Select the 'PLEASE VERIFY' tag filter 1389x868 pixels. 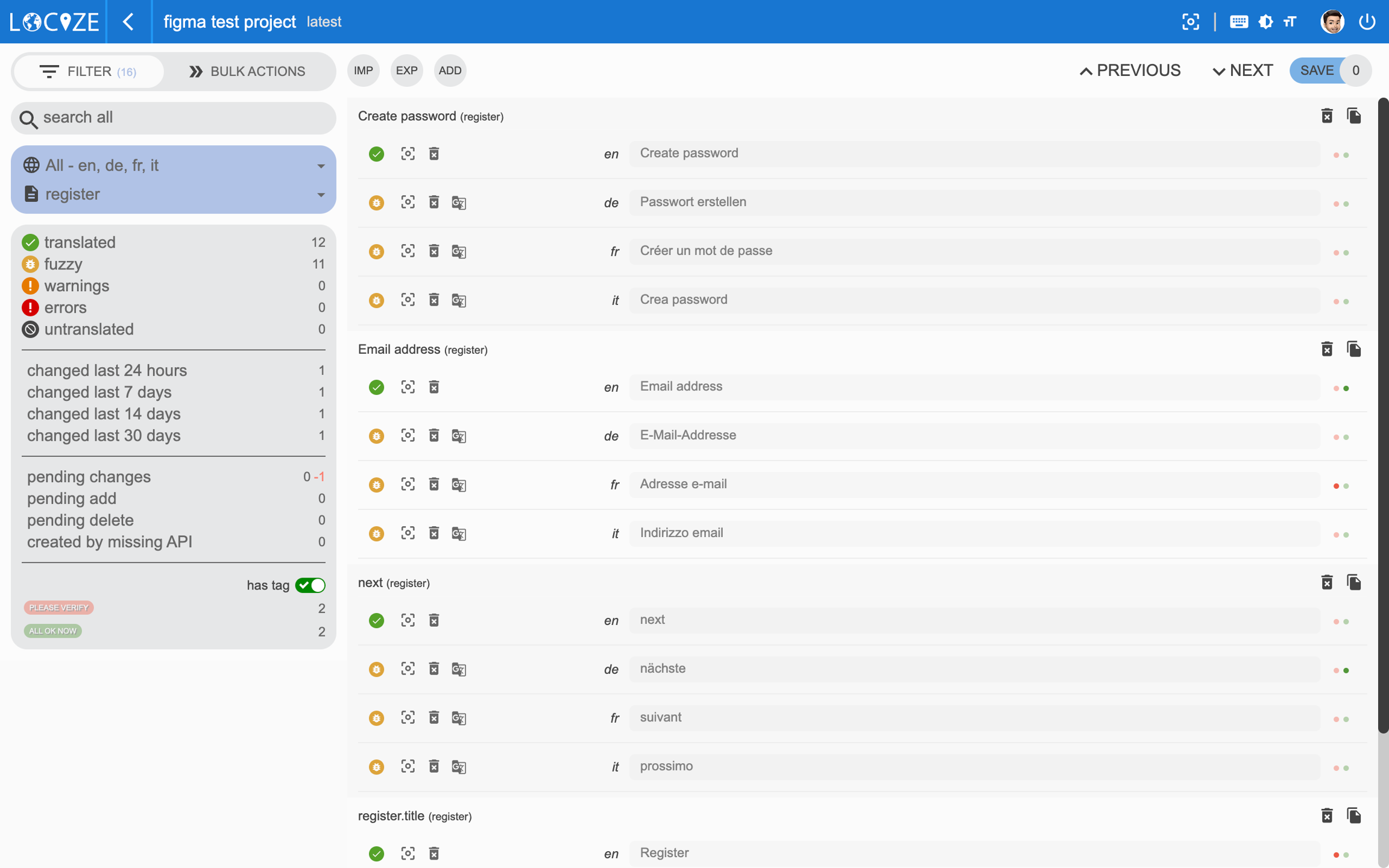(x=59, y=608)
